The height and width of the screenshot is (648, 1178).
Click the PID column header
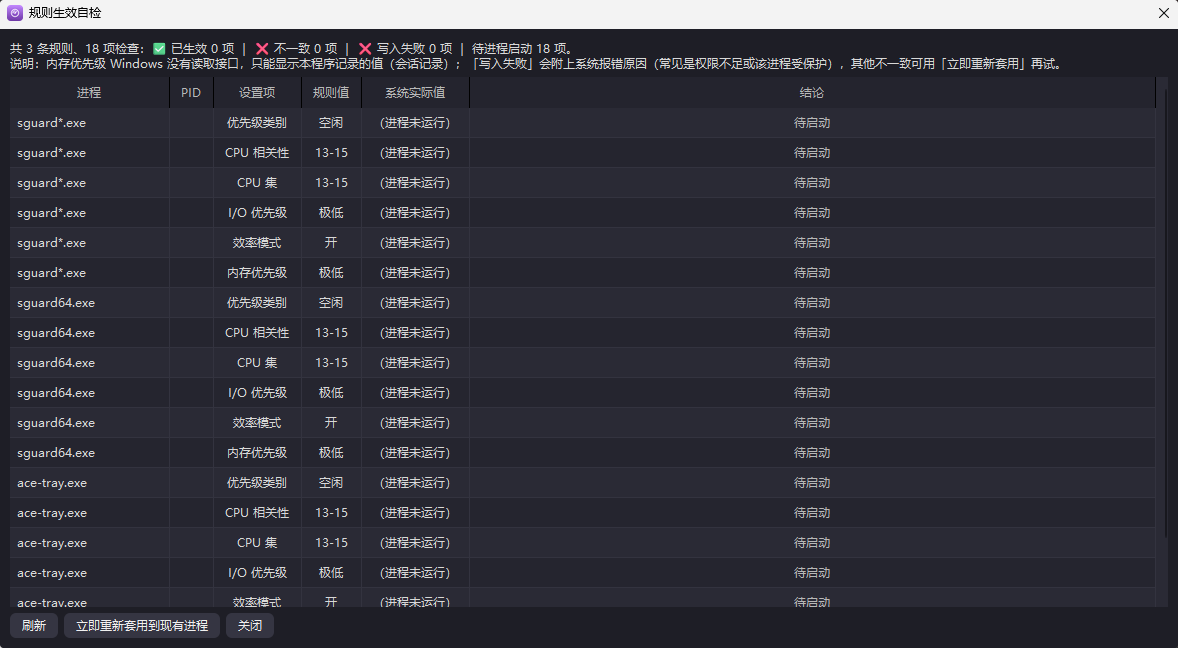(191, 92)
